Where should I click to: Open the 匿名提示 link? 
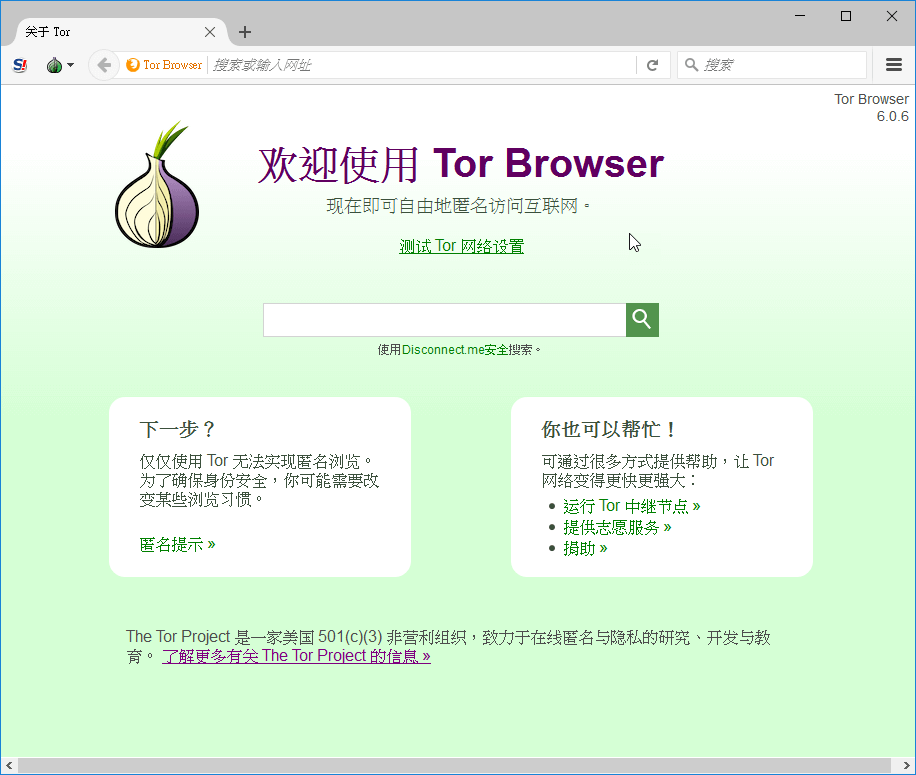point(177,544)
